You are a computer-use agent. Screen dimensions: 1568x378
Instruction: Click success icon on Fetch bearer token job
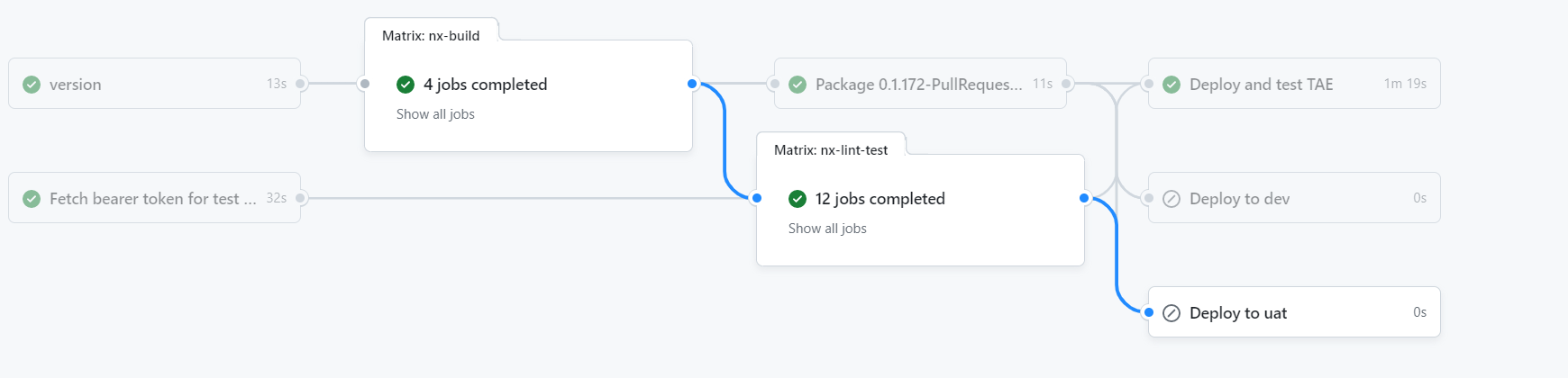[x=32, y=198]
